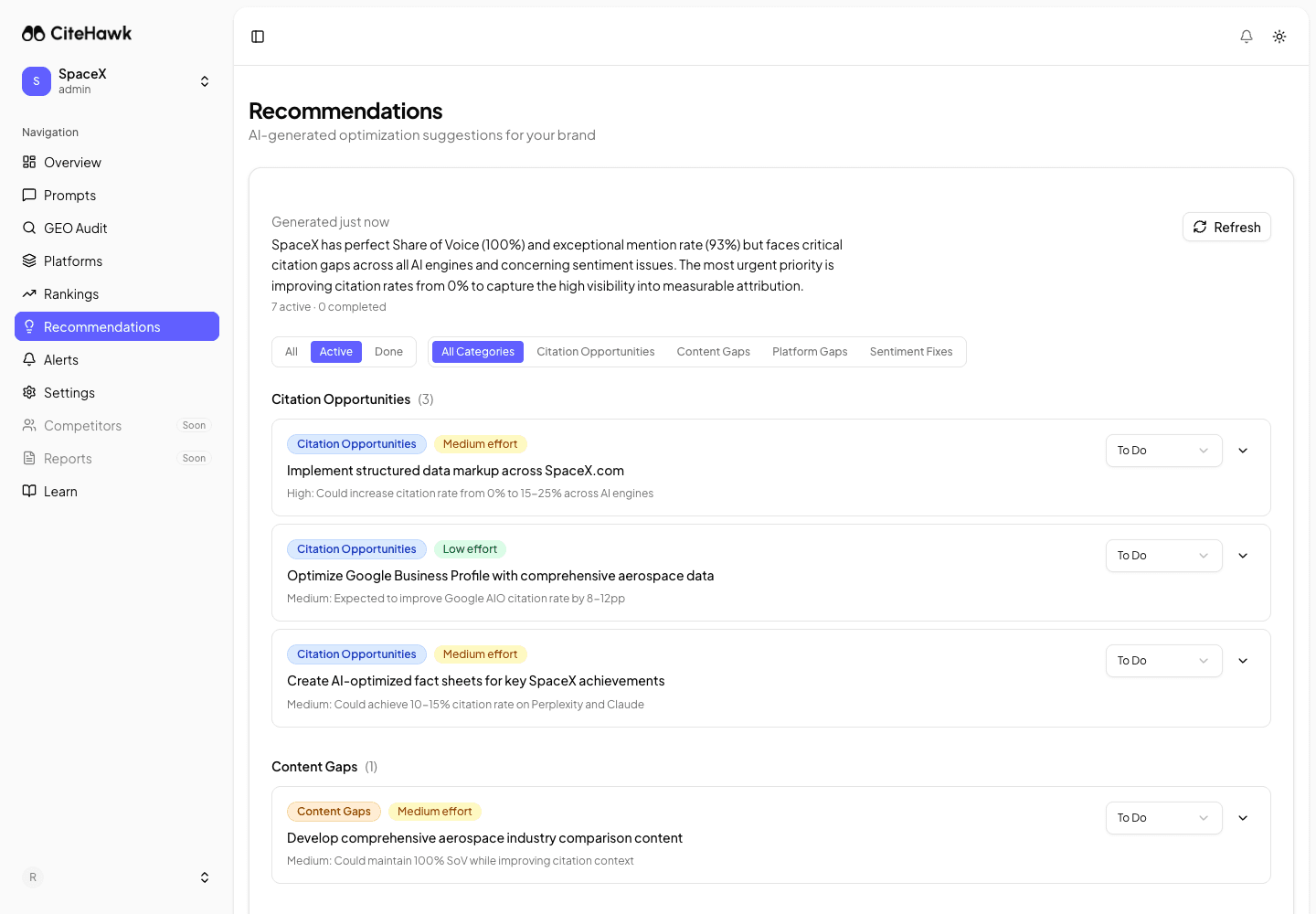The image size is (1316, 914).
Task: Click the SpaceX workspace avatar
Action: (x=37, y=81)
